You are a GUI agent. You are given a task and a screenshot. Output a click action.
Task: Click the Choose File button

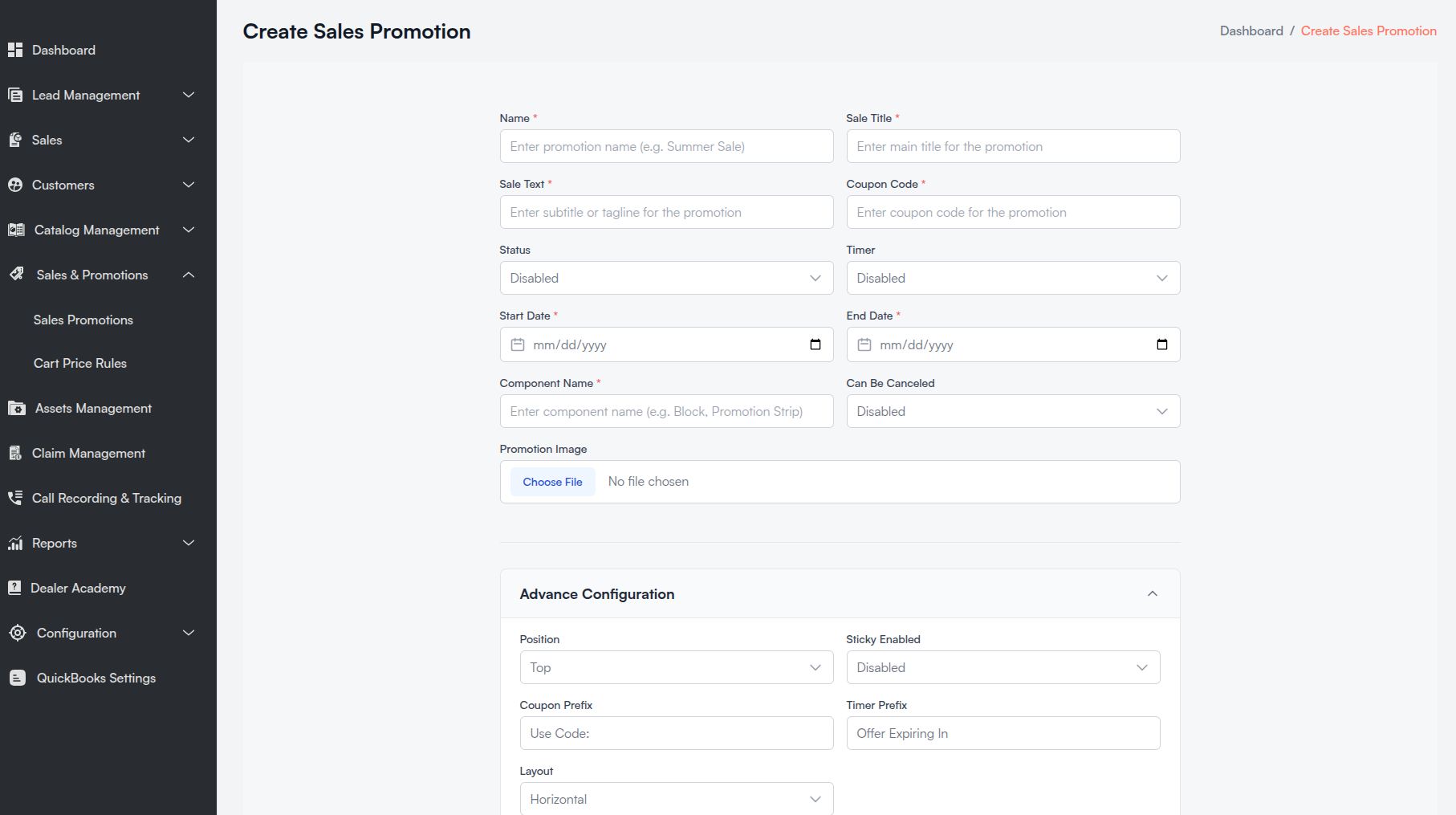tap(553, 482)
